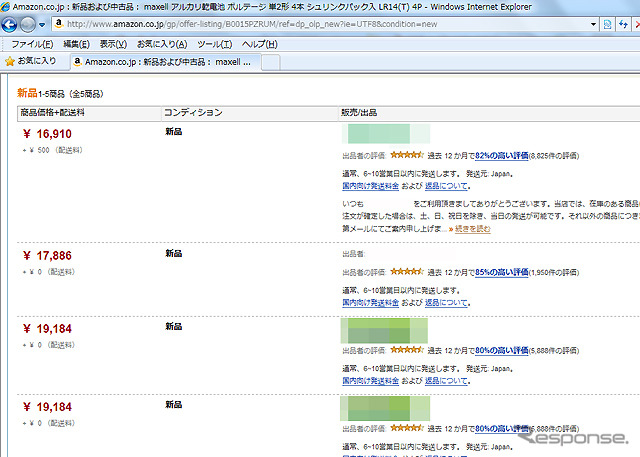This screenshot has height=457, width=640.
Task: Open the 編集(E) menu
Action: (76, 44)
